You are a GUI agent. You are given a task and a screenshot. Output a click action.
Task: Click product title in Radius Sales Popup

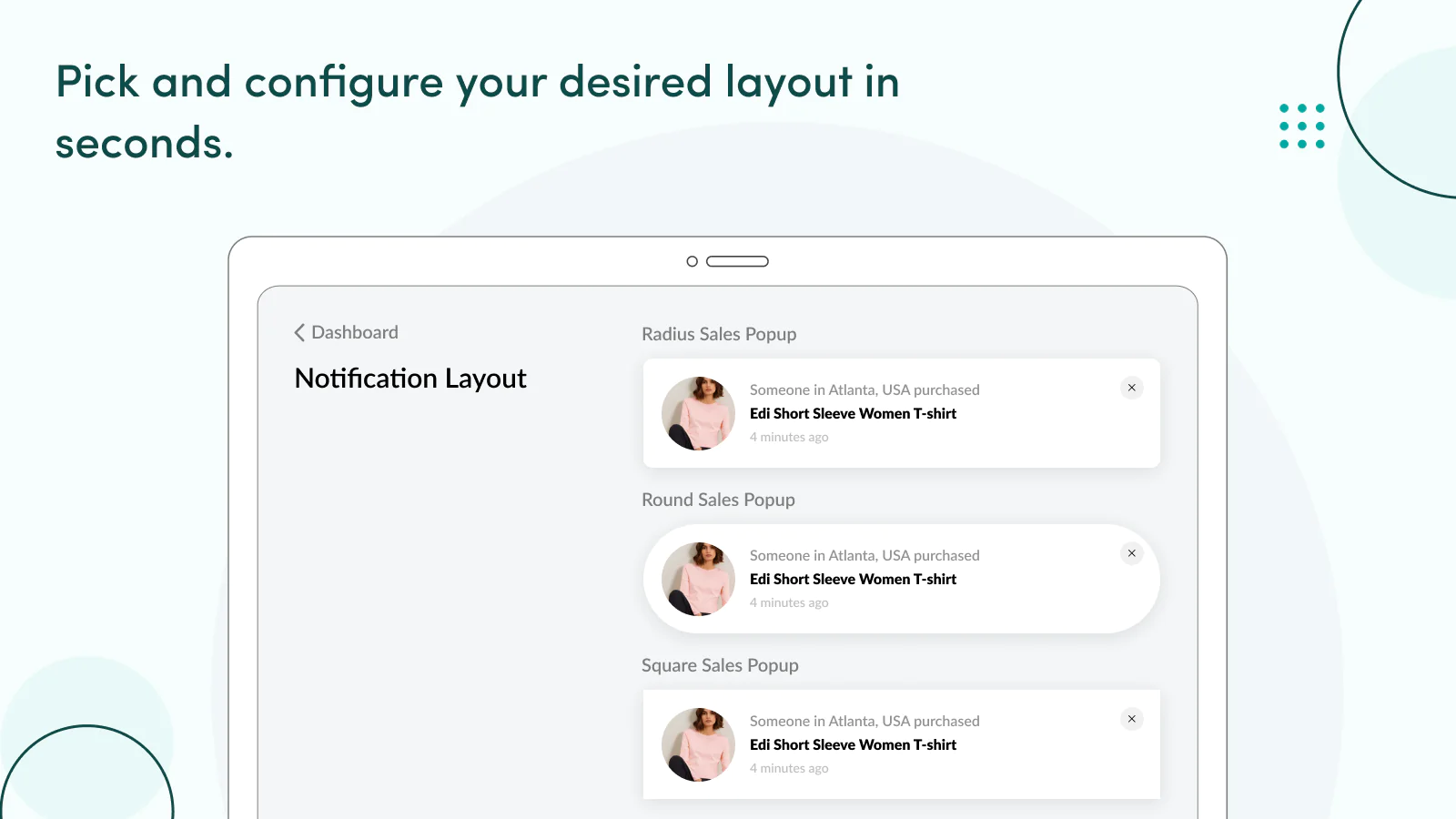pyautogui.click(x=853, y=413)
